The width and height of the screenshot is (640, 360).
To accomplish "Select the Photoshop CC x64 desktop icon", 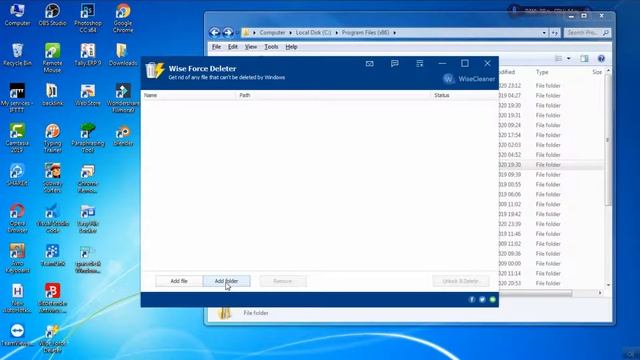I will 88,18.
